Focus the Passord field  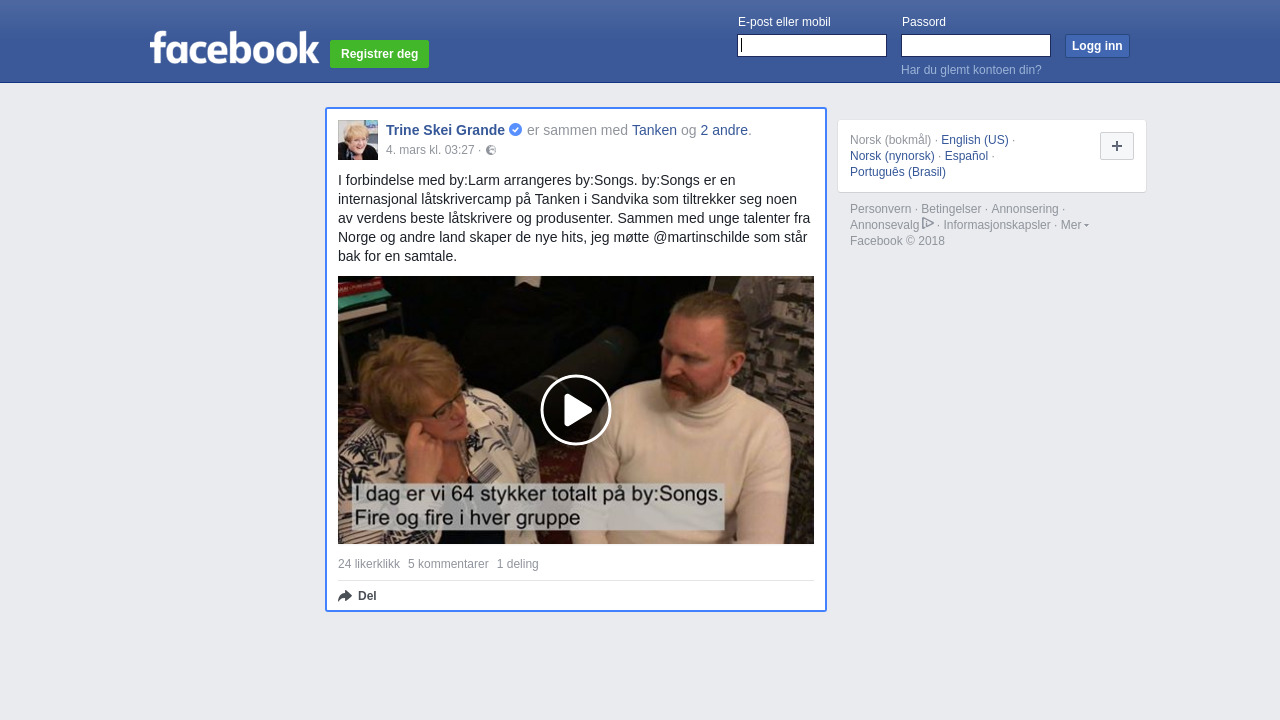tap(976, 46)
